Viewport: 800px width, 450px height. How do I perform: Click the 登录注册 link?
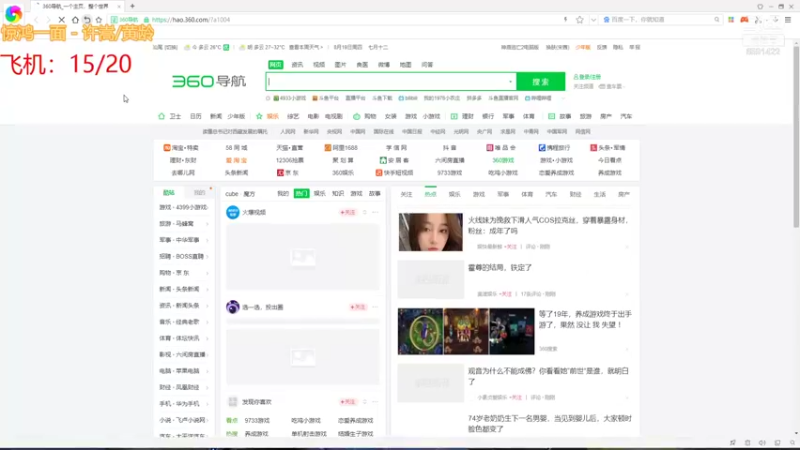(587, 77)
